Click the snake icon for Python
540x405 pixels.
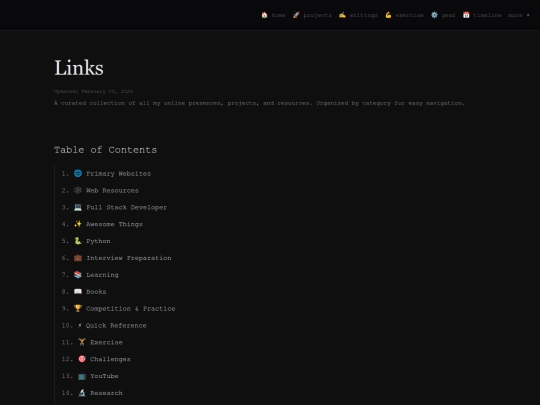pyautogui.click(x=78, y=241)
